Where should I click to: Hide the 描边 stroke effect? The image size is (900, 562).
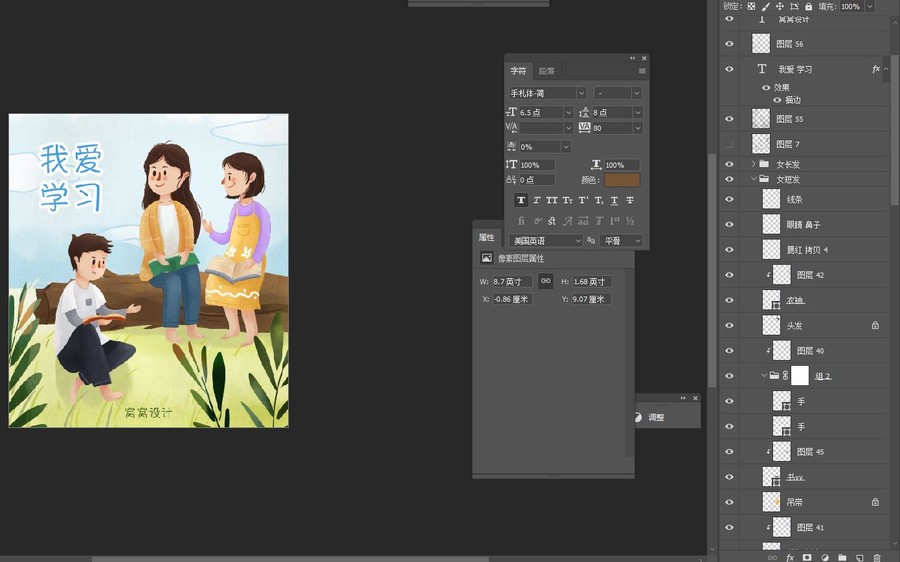point(777,100)
